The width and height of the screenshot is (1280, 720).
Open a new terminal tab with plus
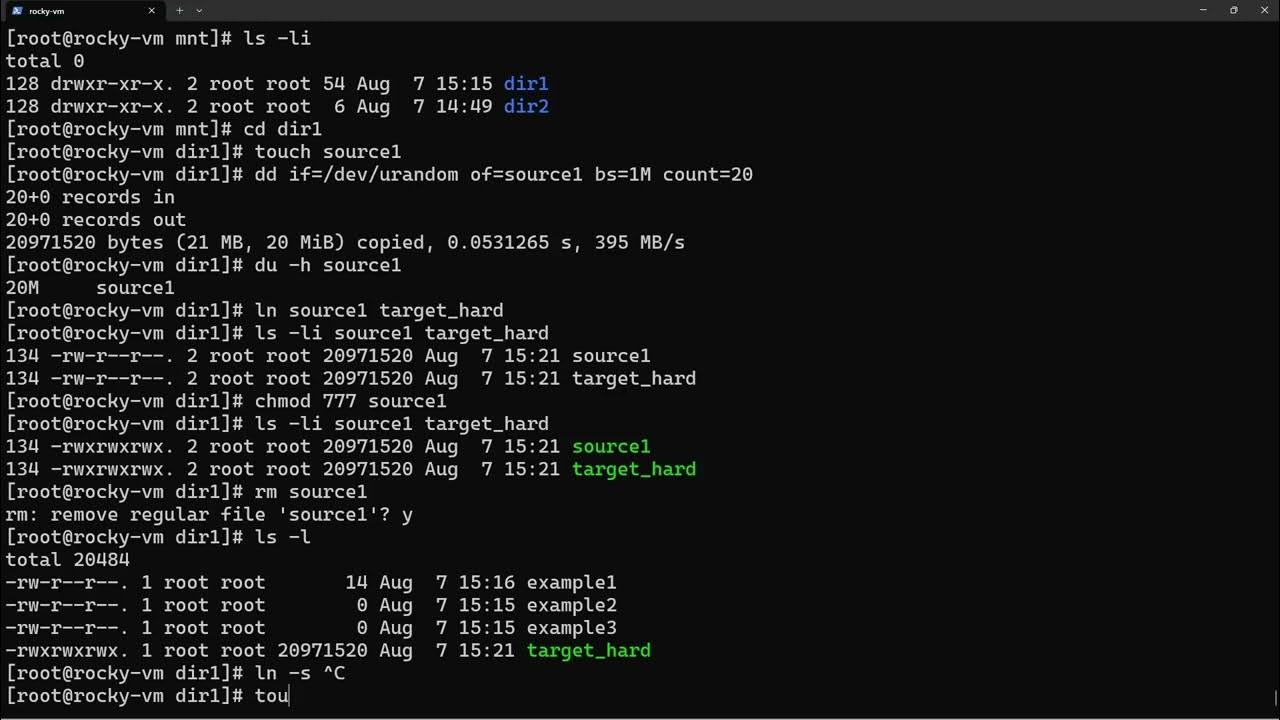pyautogui.click(x=180, y=10)
